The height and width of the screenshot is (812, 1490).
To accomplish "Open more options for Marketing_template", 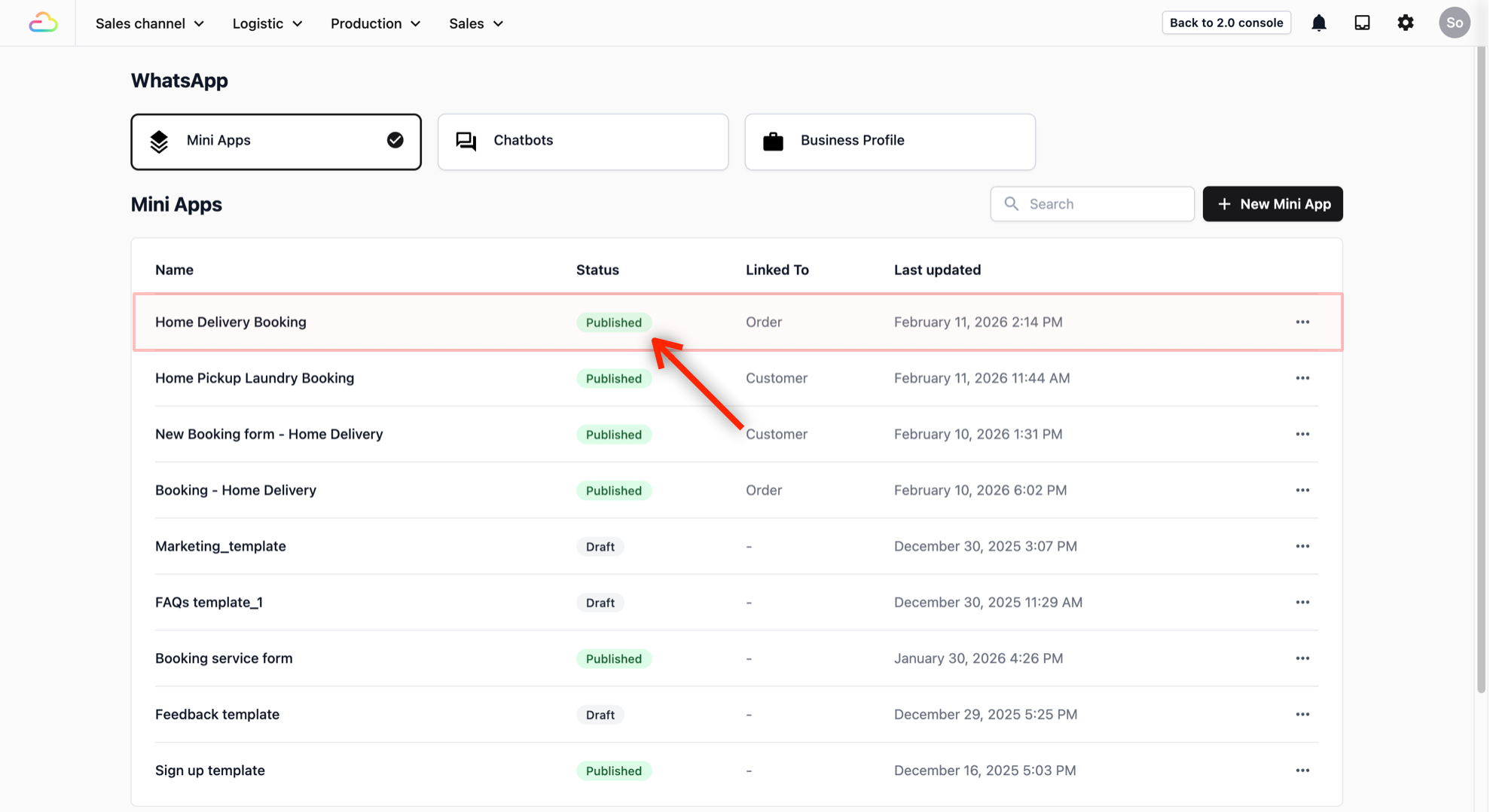I will pos(1302,546).
